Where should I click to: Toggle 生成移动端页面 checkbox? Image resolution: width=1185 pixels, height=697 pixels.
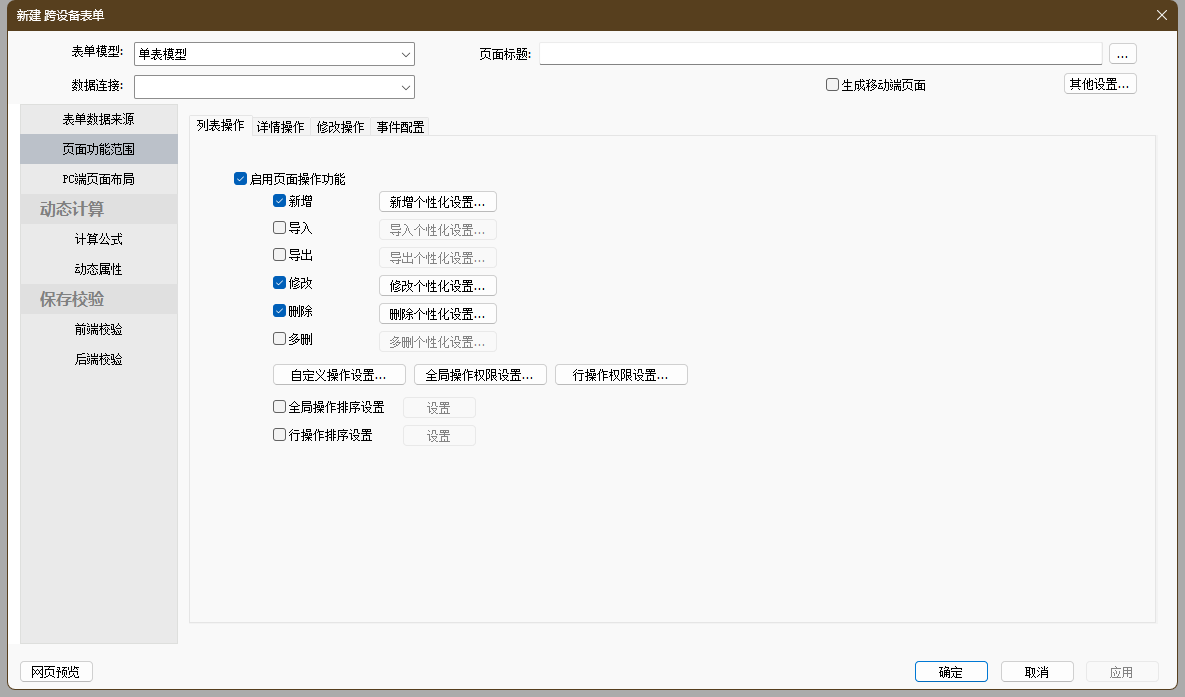click(x=832, y=85)
